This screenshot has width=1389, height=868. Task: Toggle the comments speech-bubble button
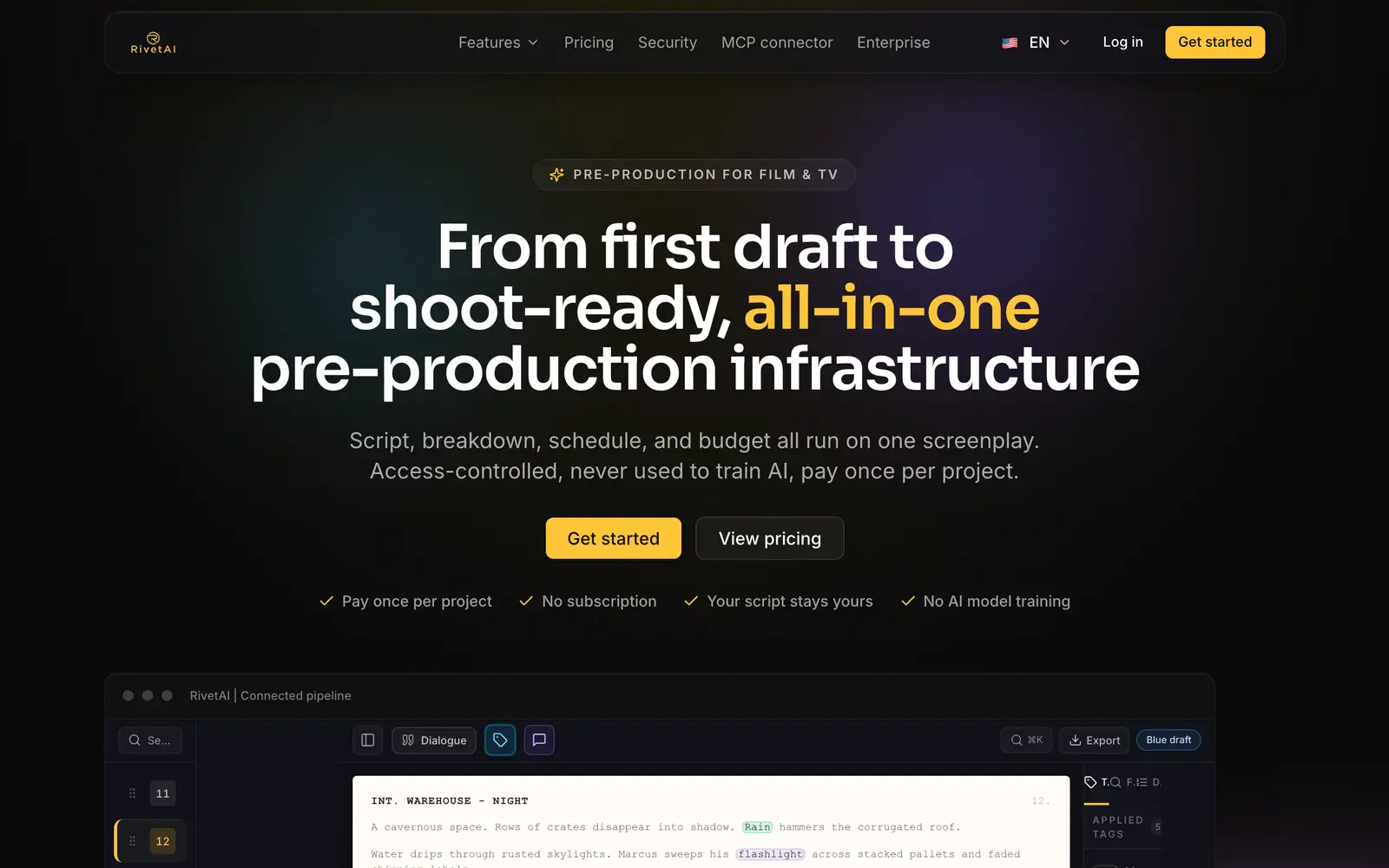tap(539, 740)
